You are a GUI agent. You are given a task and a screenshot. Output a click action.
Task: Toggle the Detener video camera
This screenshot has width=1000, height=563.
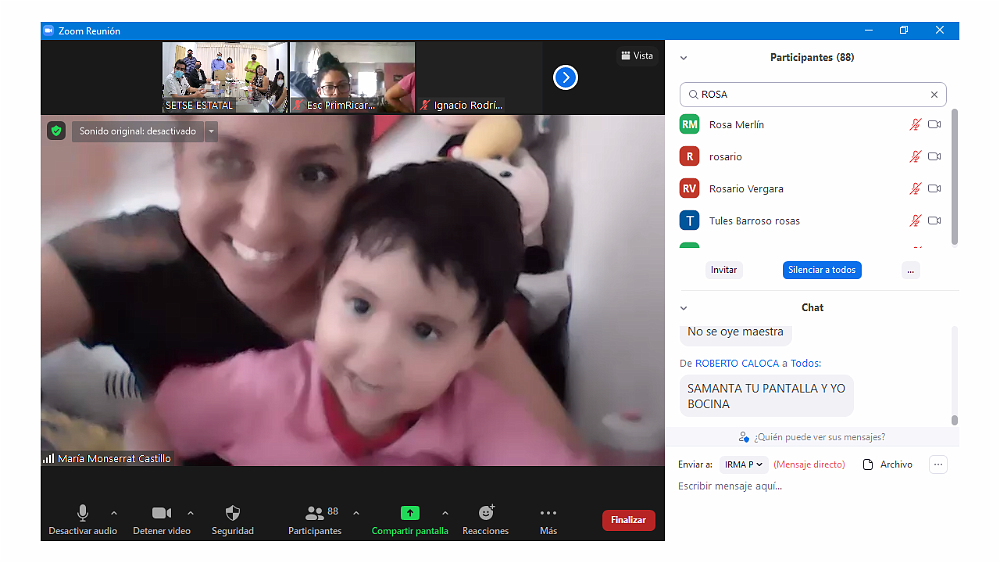click(161, 513)
